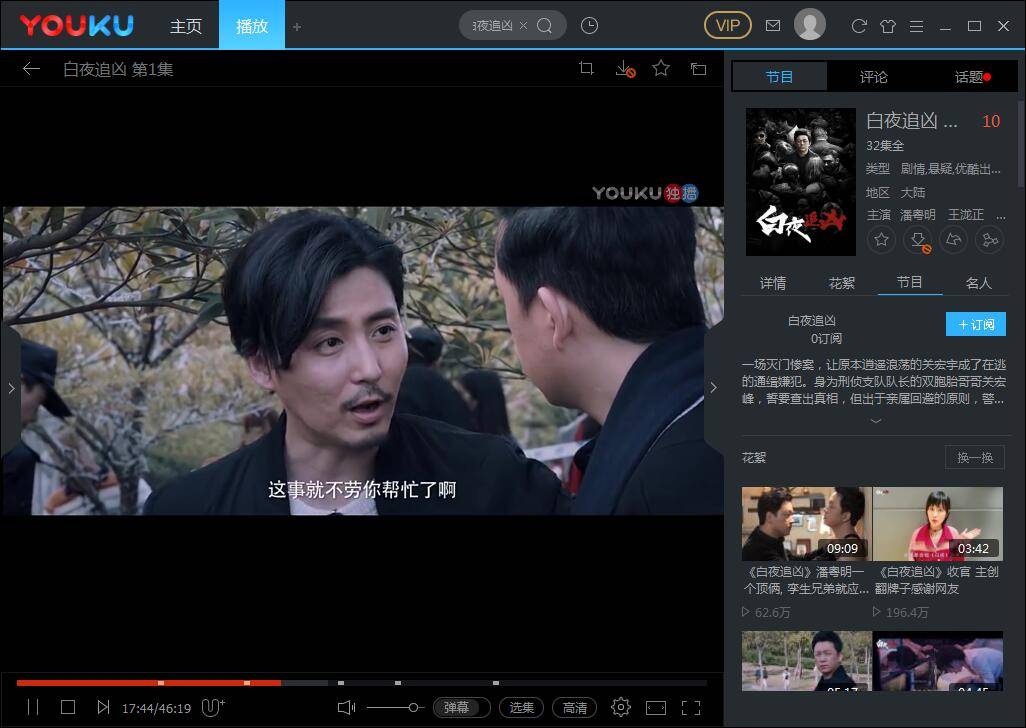Open cast member 潘粤明

coord(917,215)
